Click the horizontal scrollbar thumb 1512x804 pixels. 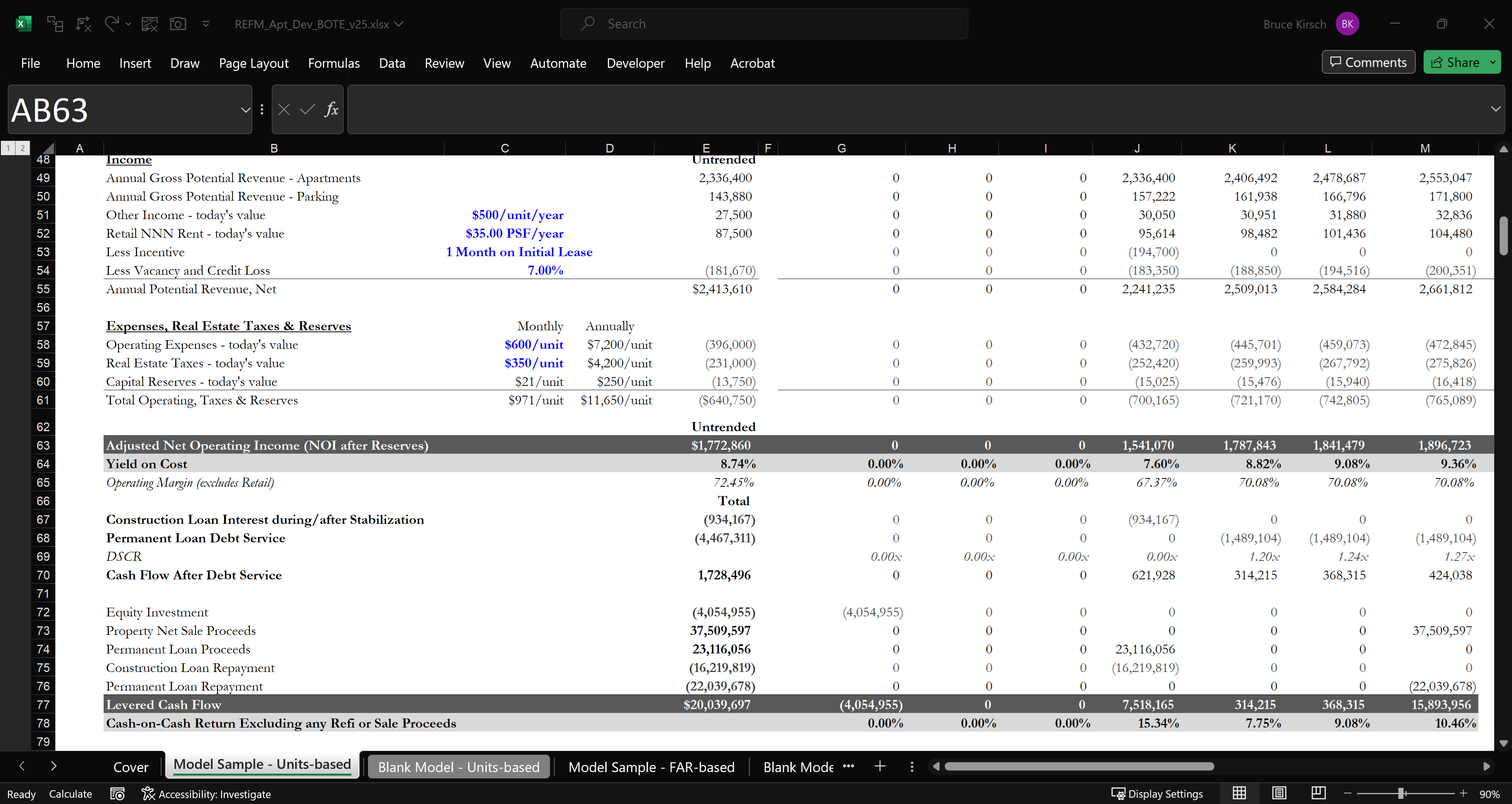(1079, 767)
